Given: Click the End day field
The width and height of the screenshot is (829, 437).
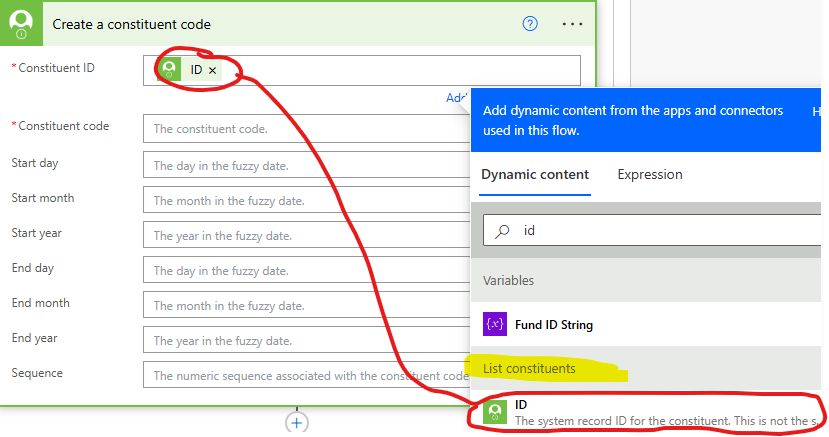Looking at the screenshot, I should [x=307, y=269].
